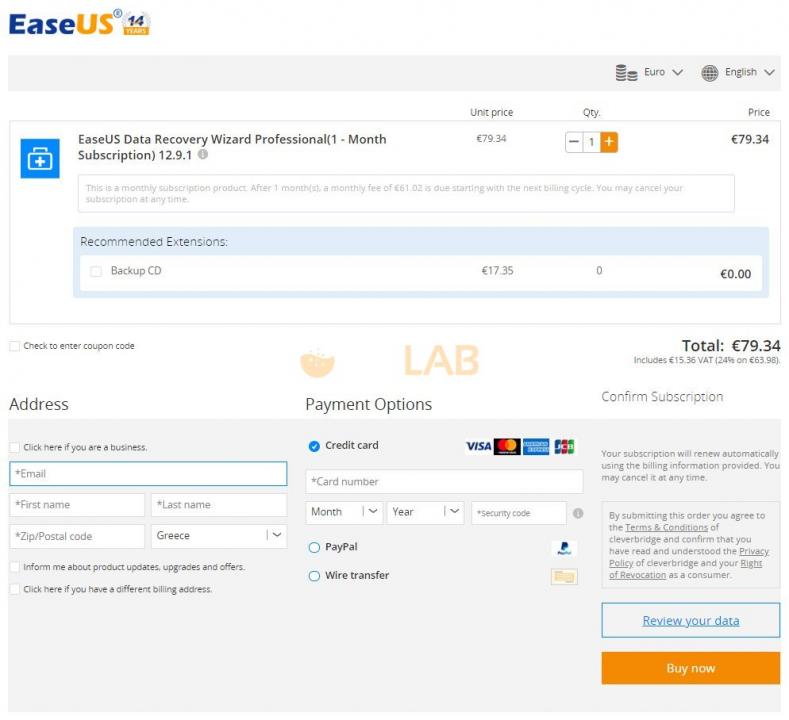The image size is (789, 720).
Task: Open the Euro currency dropdown
Action: pos(663,72)
